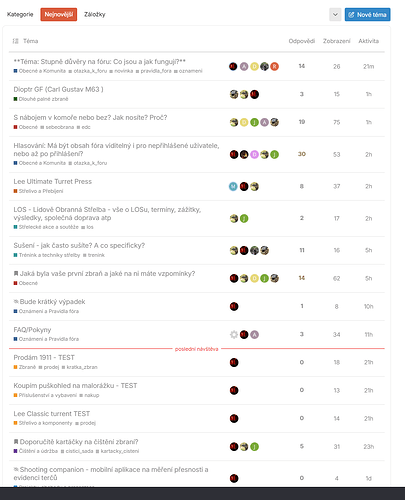
Task: Click the blue M avatar in Lee Ultimate Turret Press row
Action: coord(233,186)
